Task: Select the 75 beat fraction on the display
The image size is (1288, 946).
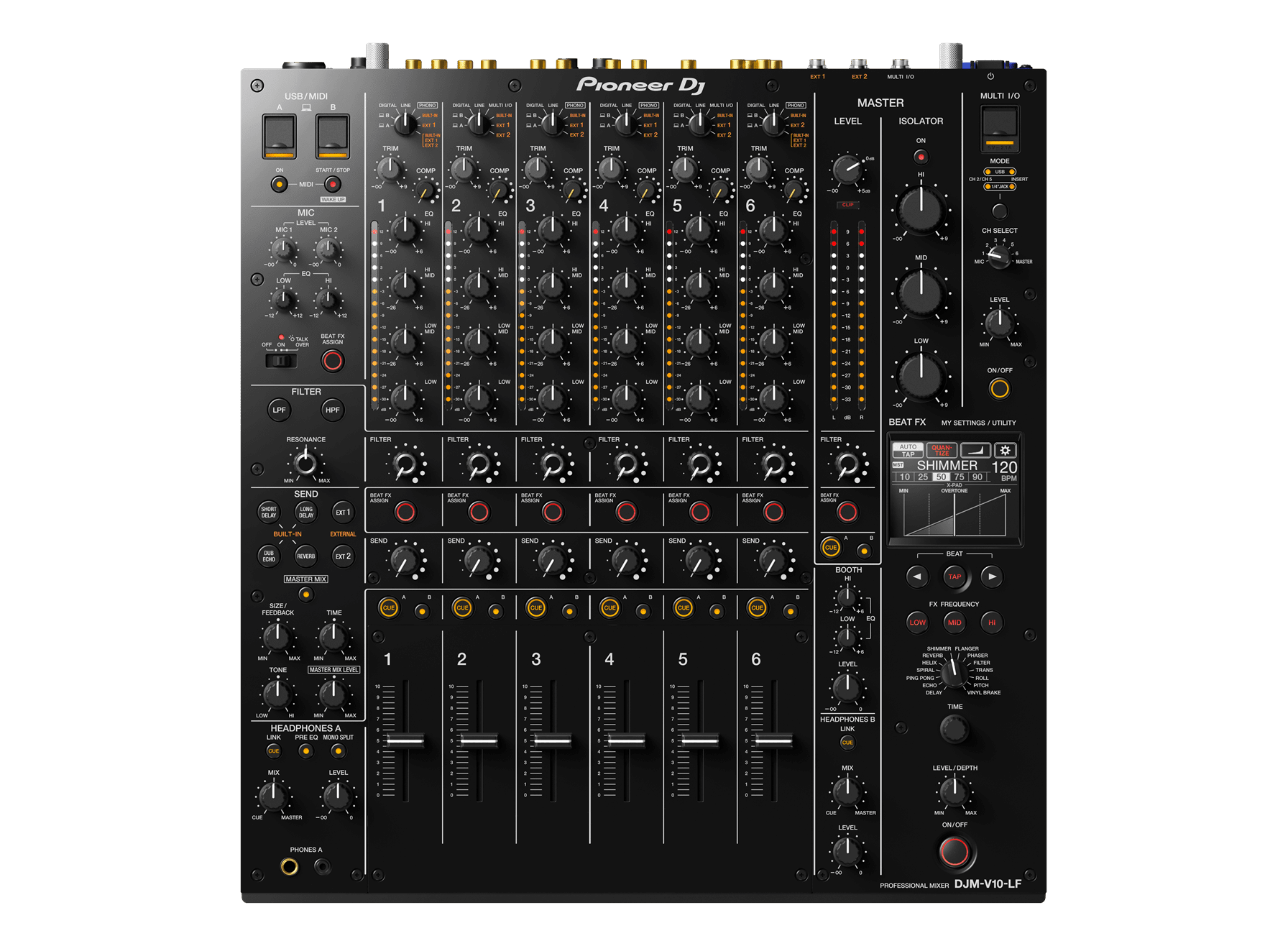Action: 958,477
